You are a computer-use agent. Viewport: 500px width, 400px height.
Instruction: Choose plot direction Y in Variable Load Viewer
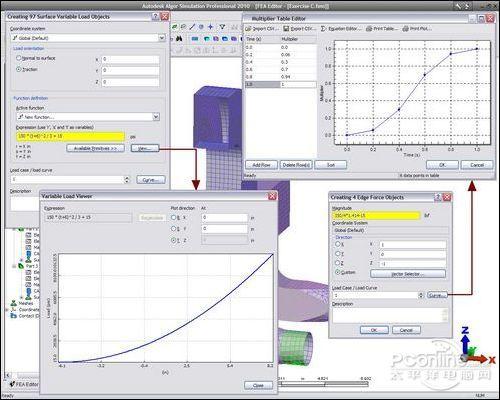pyautogui.click(x=173, y=229)
